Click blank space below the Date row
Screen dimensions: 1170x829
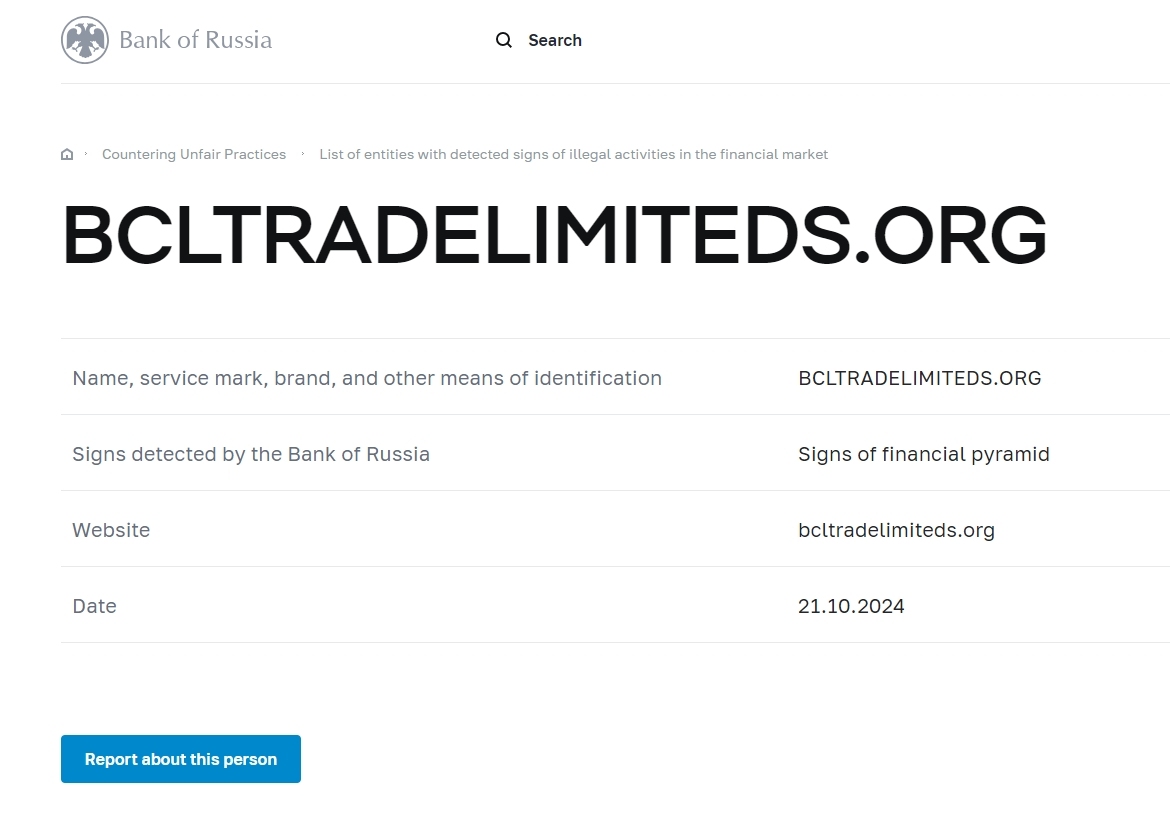(600, 690)
